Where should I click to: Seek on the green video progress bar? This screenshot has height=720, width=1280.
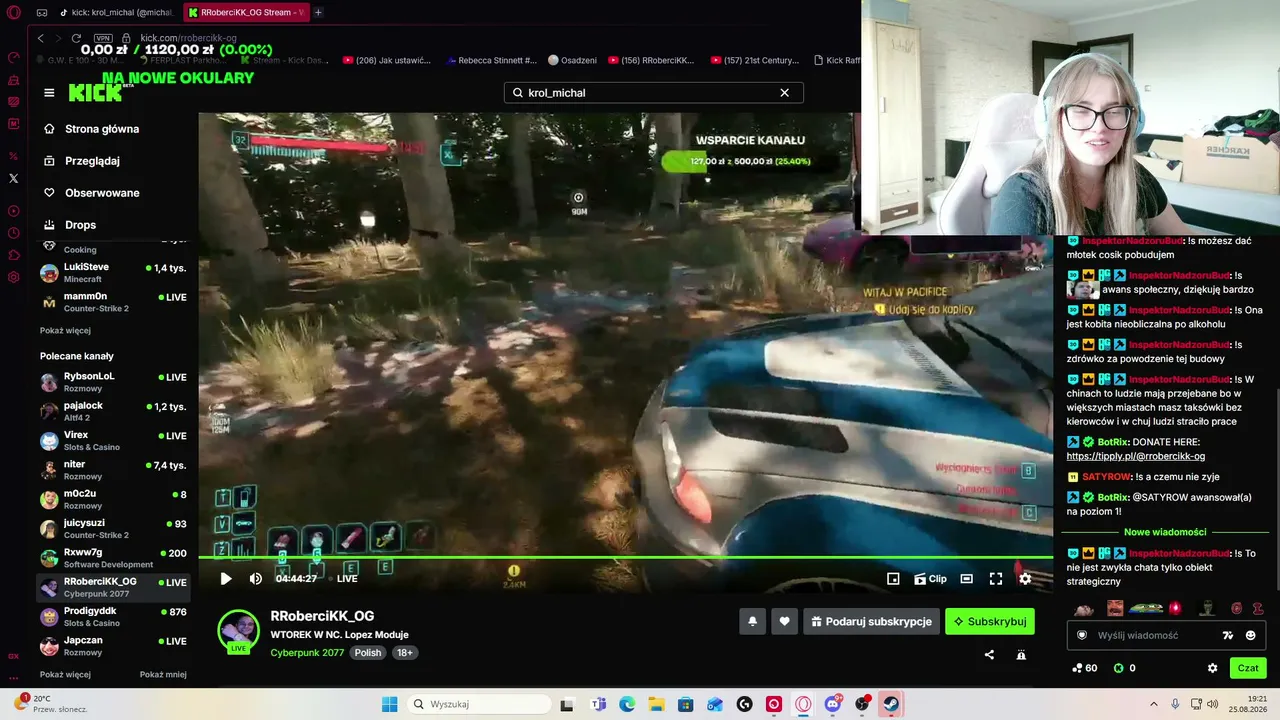click(x=625, y=557)
